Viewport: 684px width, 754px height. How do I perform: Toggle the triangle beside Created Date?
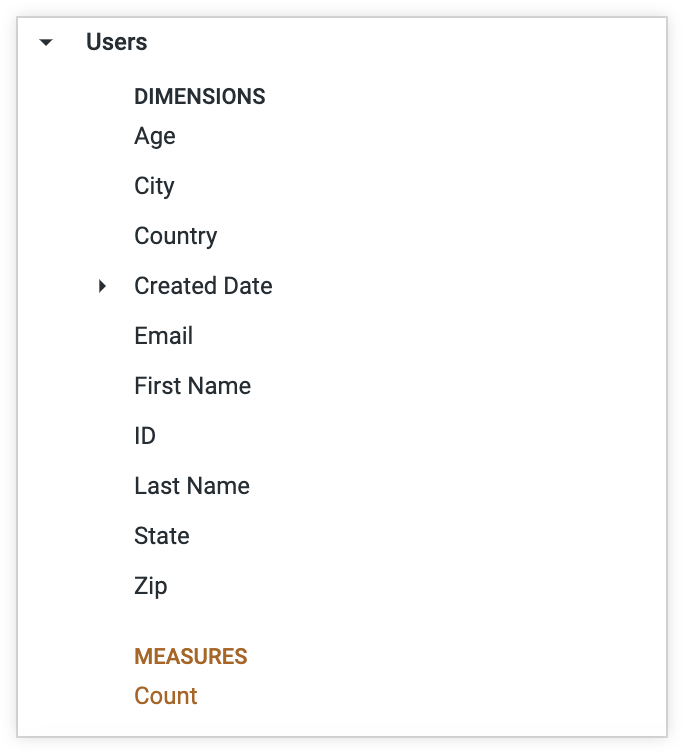(x=102, y=287)
